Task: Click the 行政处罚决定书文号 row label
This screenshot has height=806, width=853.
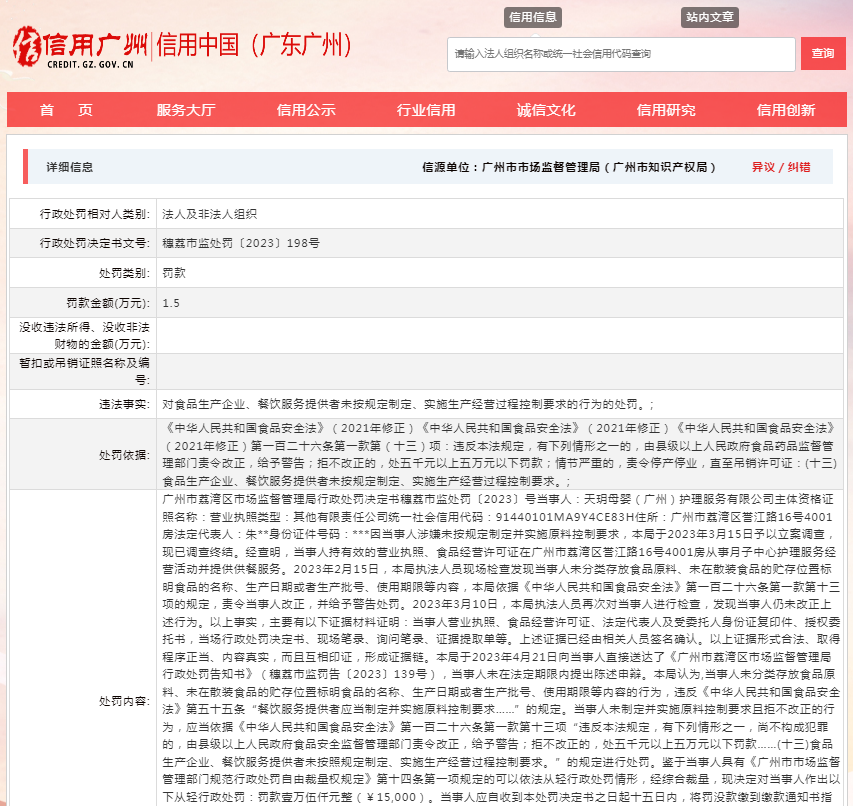Action: (95, 243)
